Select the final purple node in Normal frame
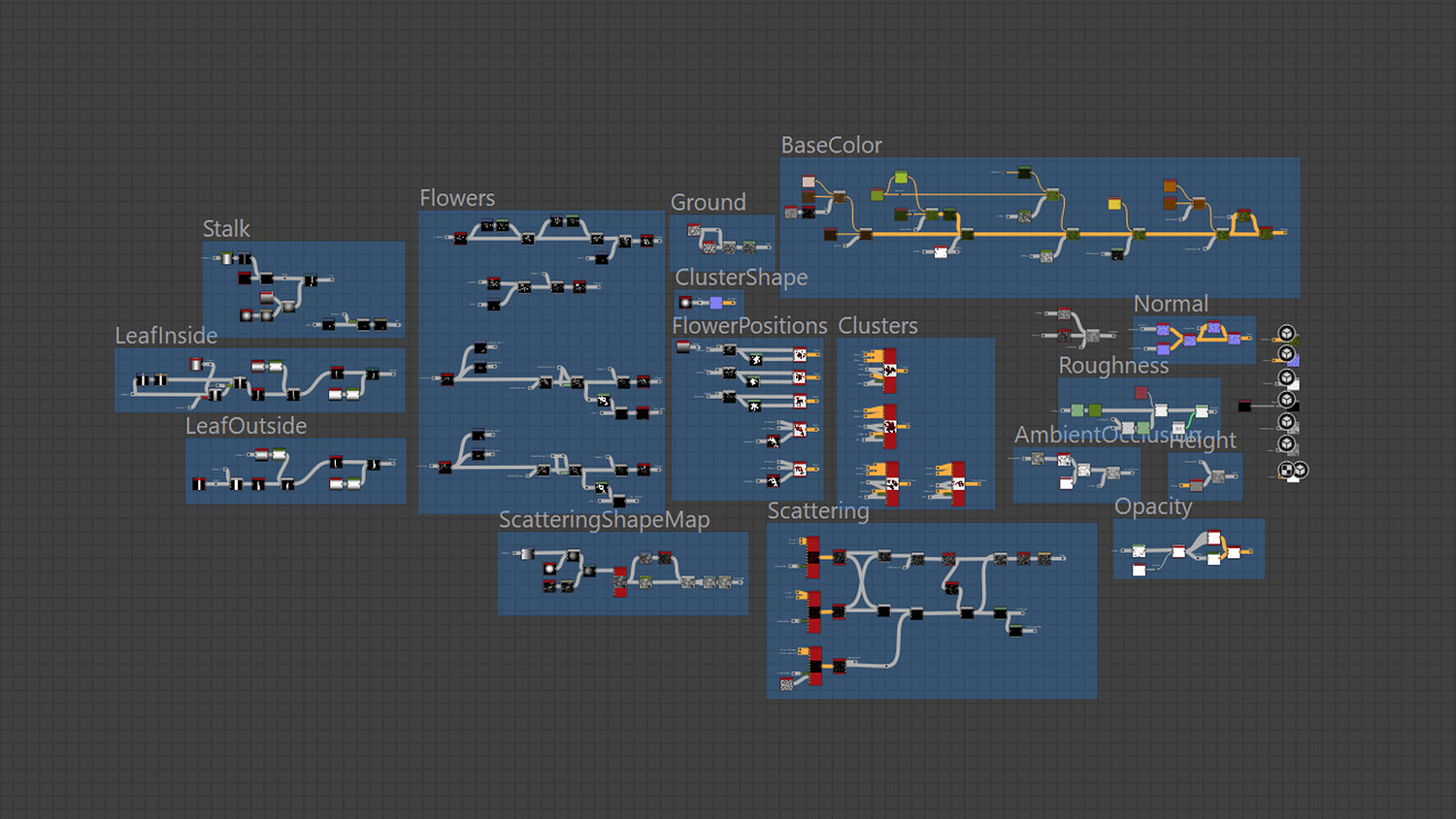The width and height of the screenshot is (1456, 819). point(1234,339)
